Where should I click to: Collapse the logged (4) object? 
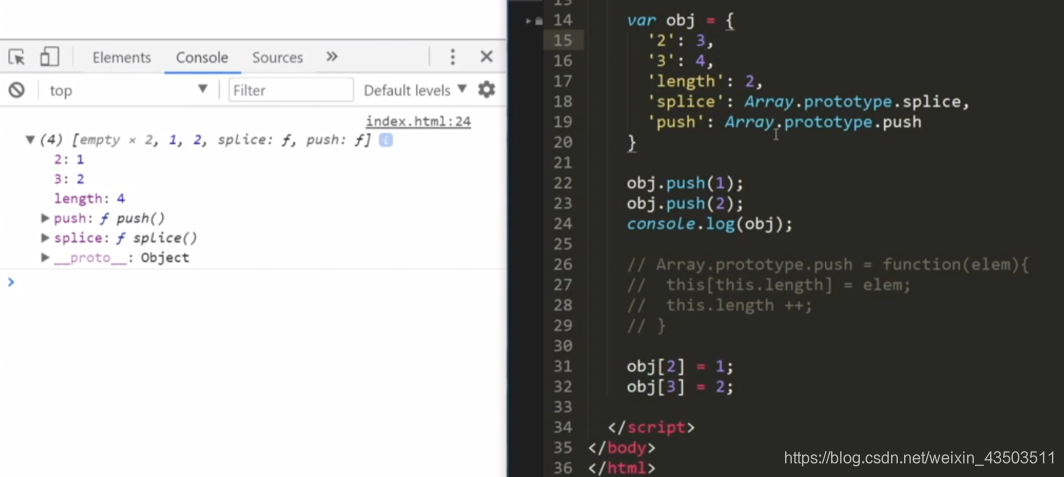30,140
